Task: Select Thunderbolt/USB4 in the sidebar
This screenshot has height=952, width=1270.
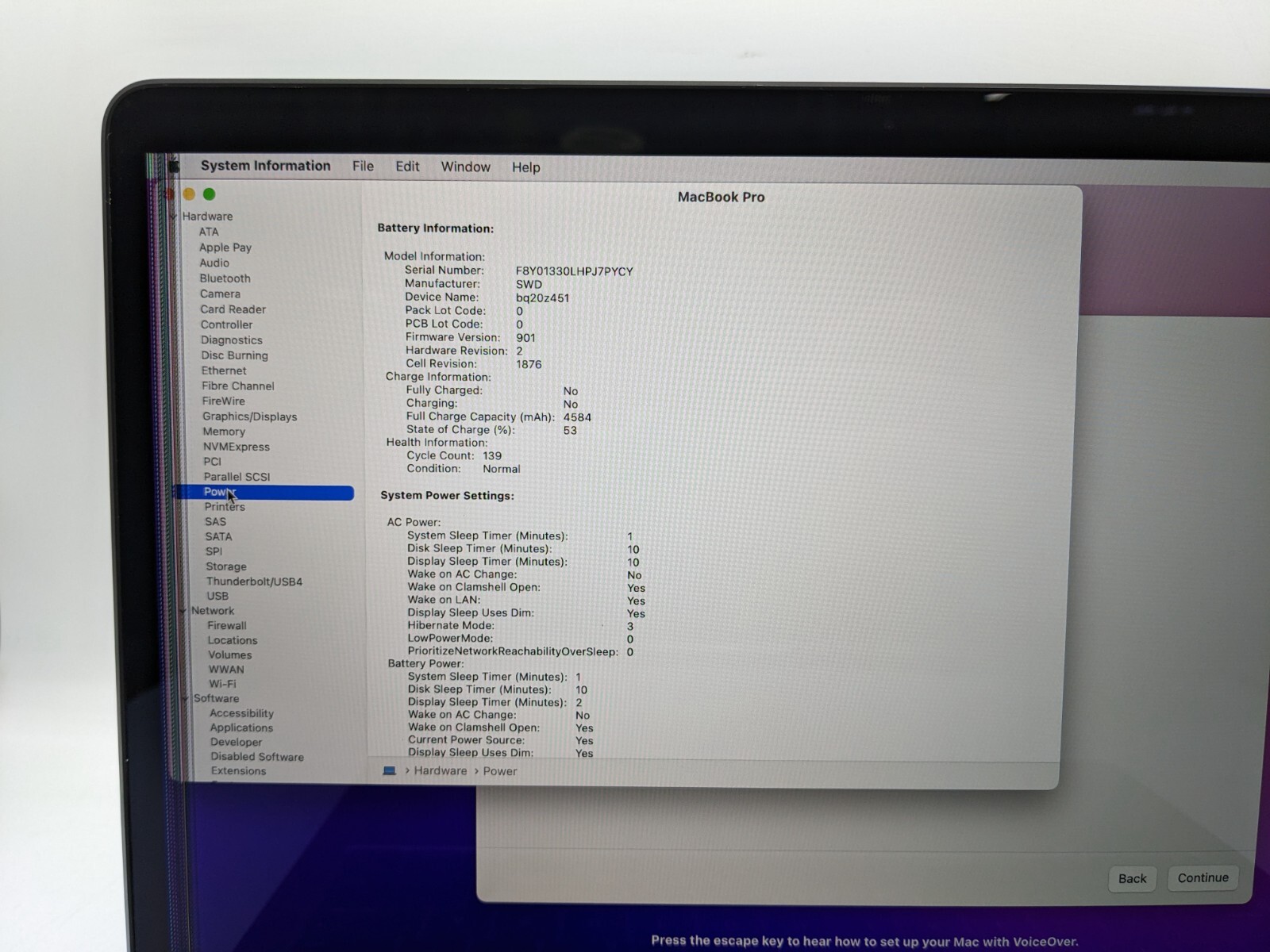Action: [x=254, y=582]
